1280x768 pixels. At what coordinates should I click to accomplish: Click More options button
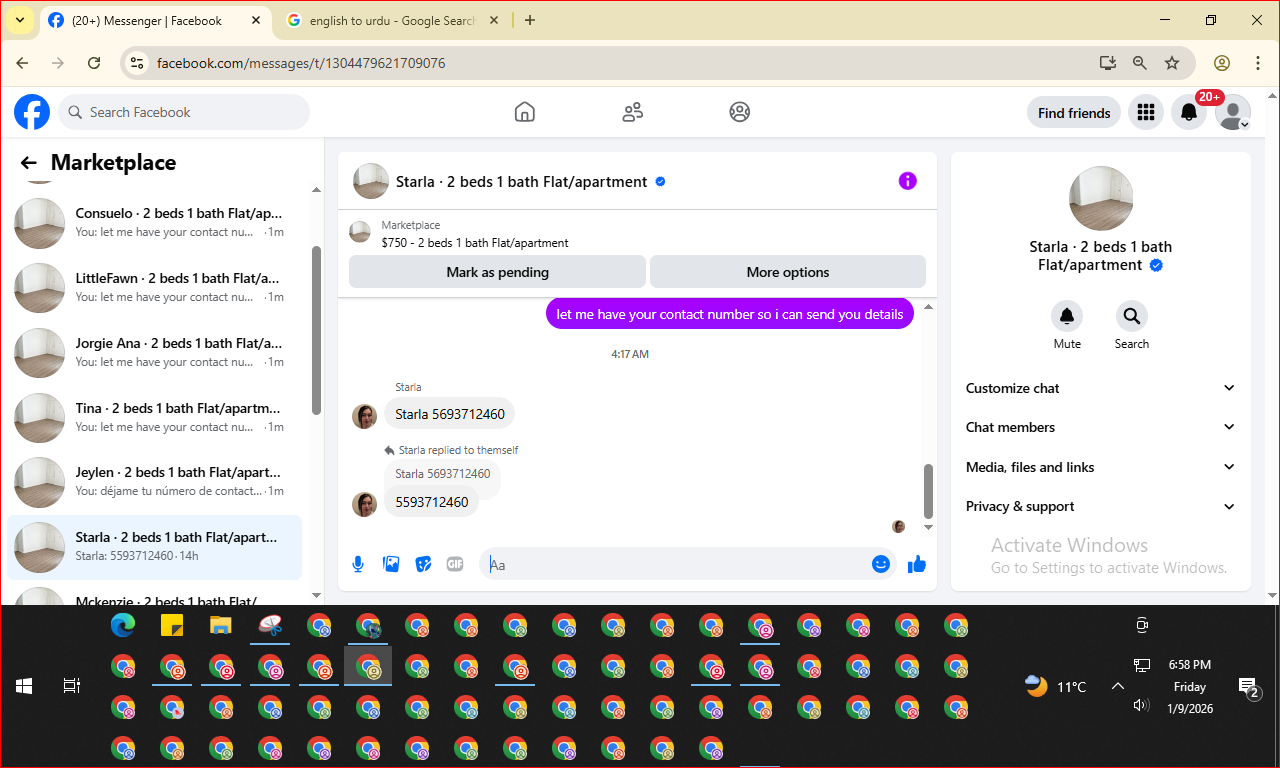click(x=788, y=272)
